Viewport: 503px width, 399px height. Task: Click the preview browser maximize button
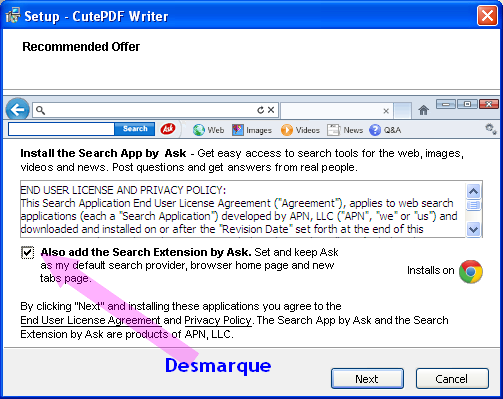point(467,104)
